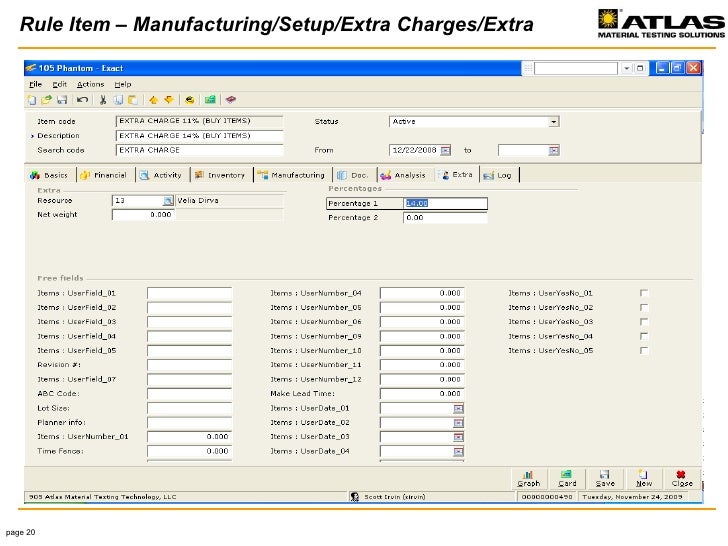This screenshot has height=546, width=728.
Task: Click the Card button
Action: [x=567, y=479]
